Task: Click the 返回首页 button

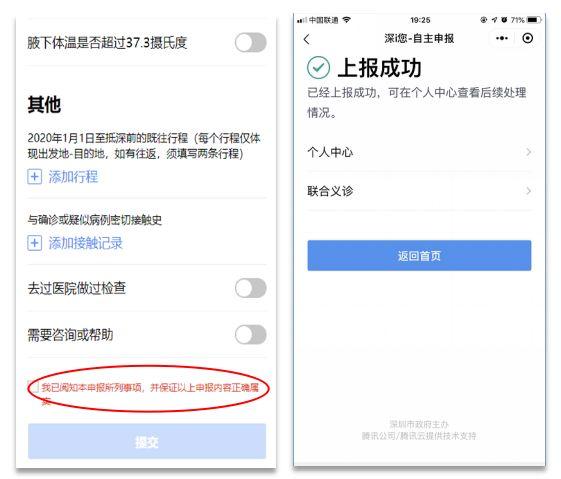Action: coord(419,255)
